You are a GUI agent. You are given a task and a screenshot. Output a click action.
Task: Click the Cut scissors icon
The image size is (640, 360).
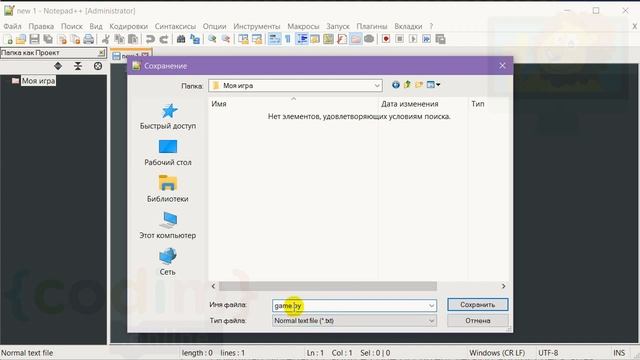click(x=106, y=39)
